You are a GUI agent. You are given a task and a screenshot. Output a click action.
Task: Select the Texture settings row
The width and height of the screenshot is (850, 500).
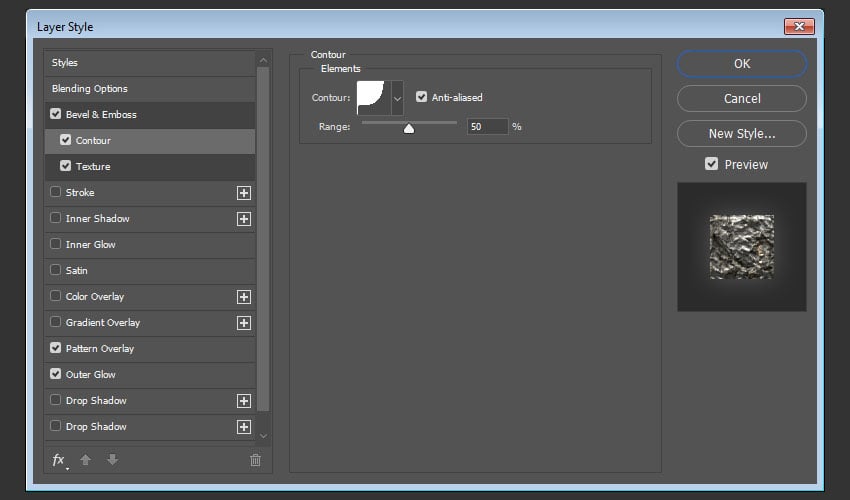tap(150, 166)
